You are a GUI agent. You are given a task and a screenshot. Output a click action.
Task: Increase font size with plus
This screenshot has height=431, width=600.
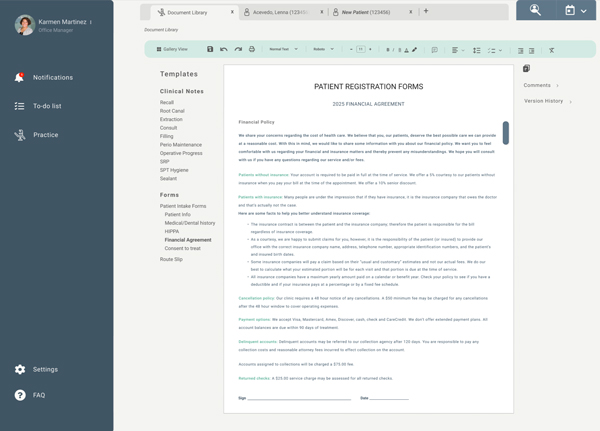point(370,49)
